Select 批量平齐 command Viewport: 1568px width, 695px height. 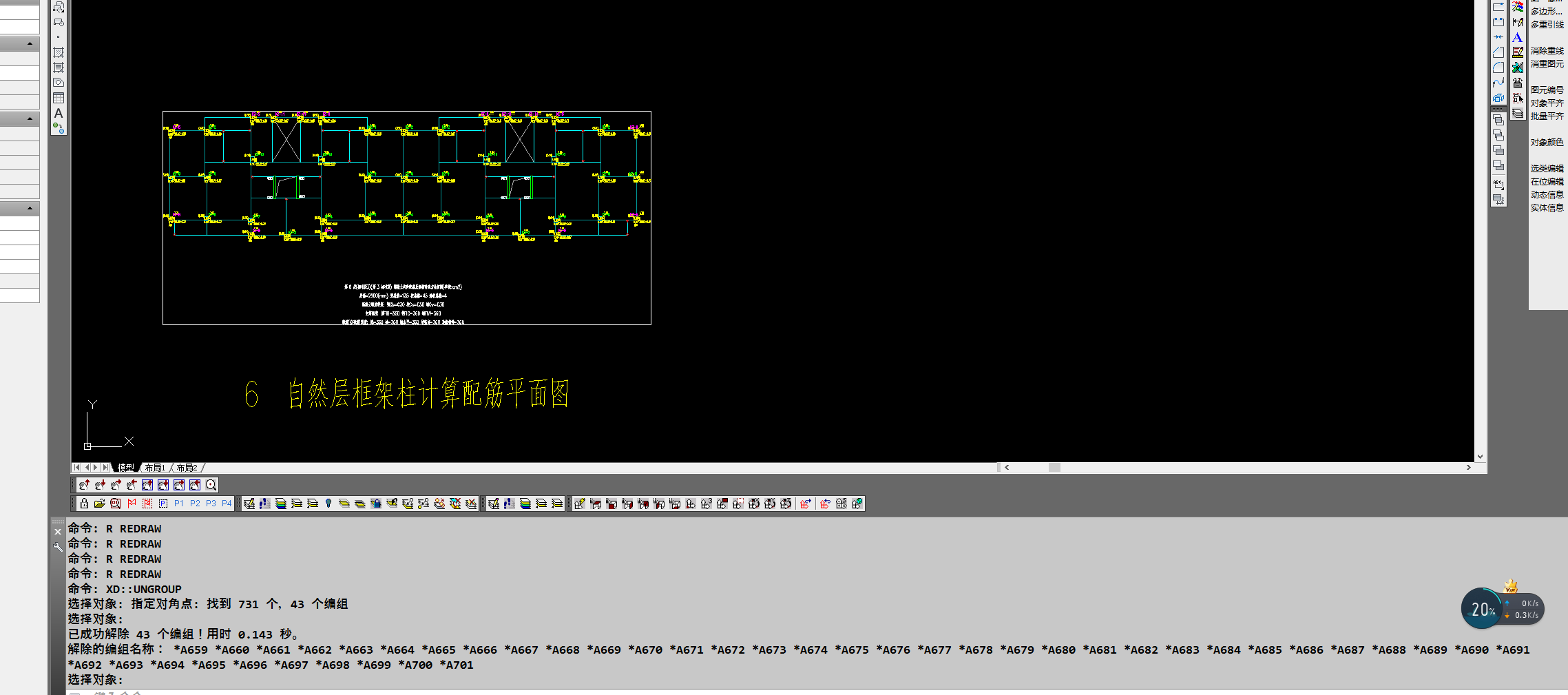pyautogui.click(x=1547, y=116)
